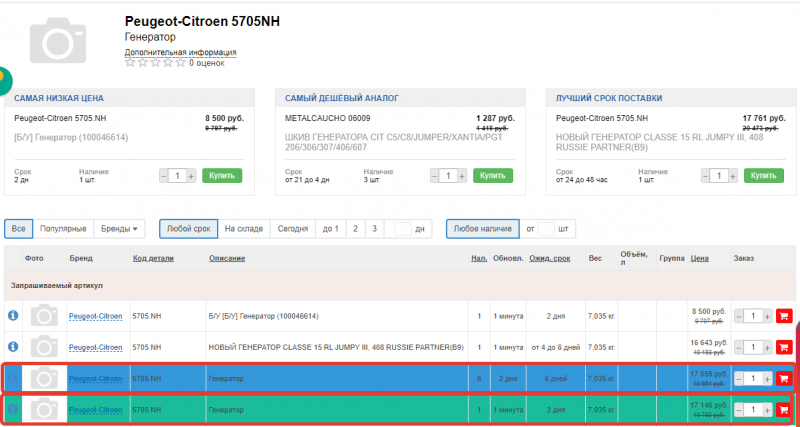Increase quantity in 8 500 руб. table row
The width and height of the screenshot is (800, 427).
coord(767,316)
